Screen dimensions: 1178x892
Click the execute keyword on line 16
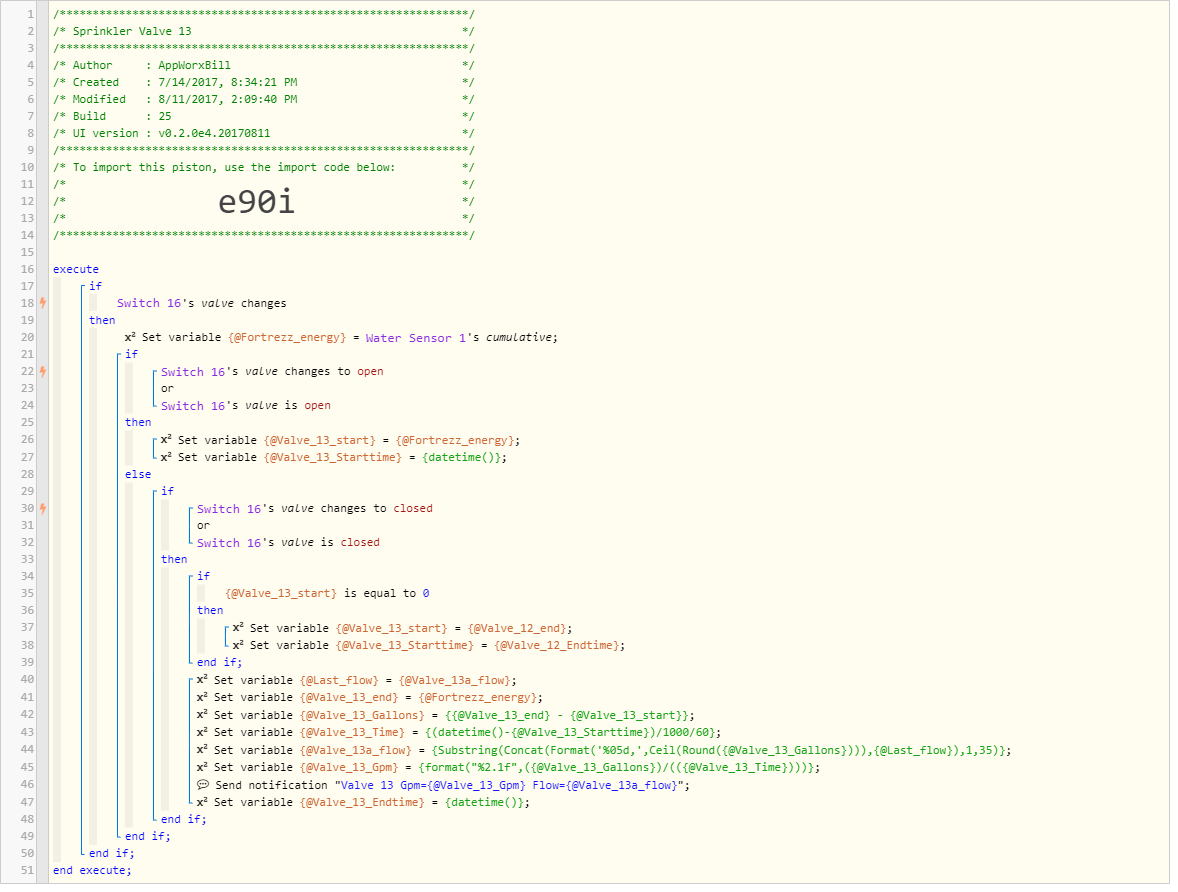pyautogui.click(x=76, y=269)
